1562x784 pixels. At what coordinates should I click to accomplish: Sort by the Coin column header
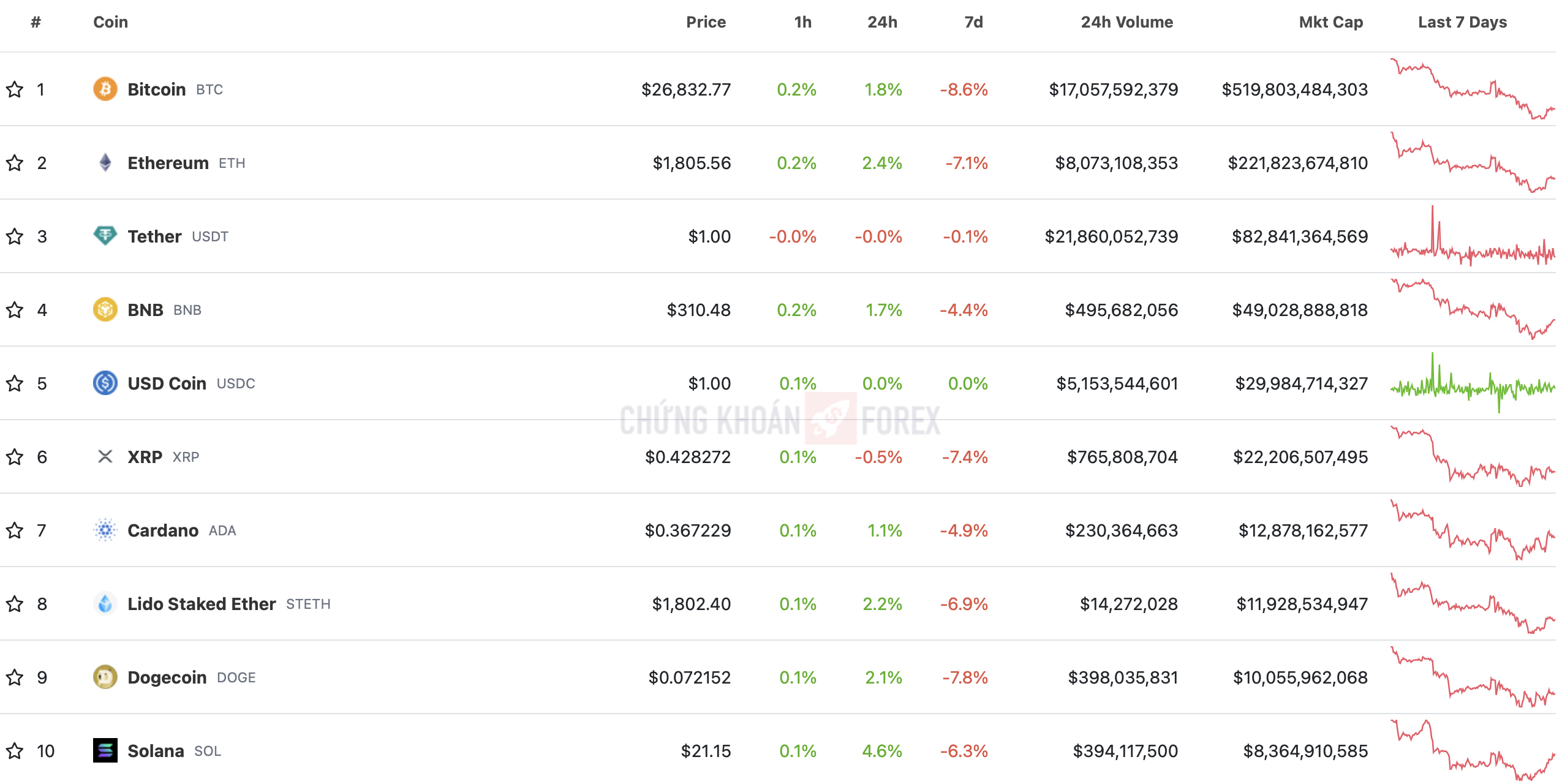coord(110,22)
